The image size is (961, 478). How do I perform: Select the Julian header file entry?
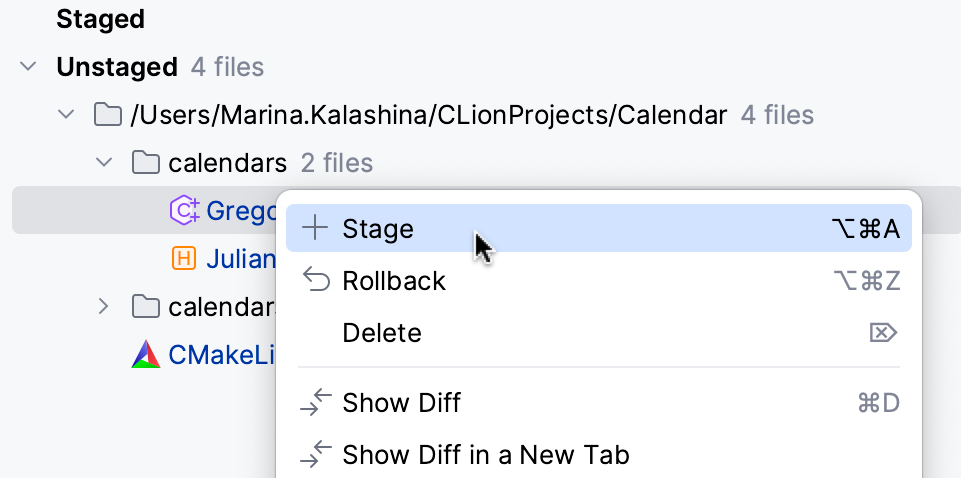(240, 259)
